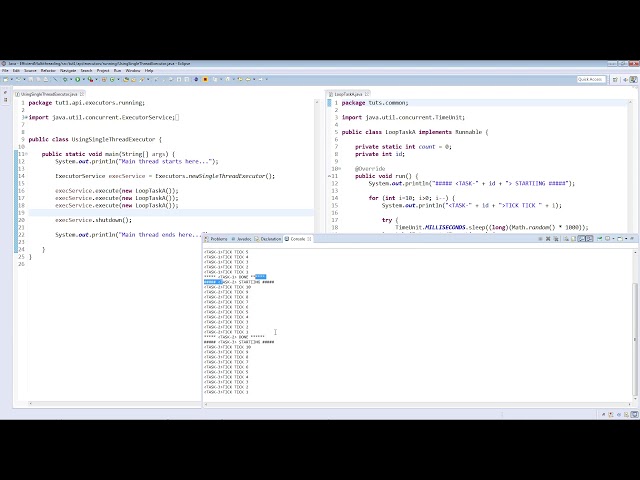Open the Refactor menu
The width and height of the screenshot is (640, 480).
48,71
